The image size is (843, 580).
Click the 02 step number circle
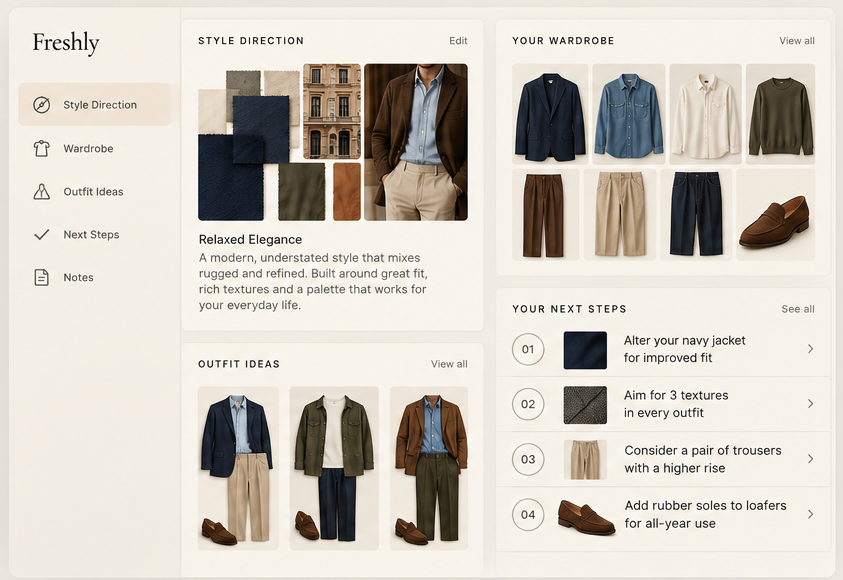[x=528, y=404]
